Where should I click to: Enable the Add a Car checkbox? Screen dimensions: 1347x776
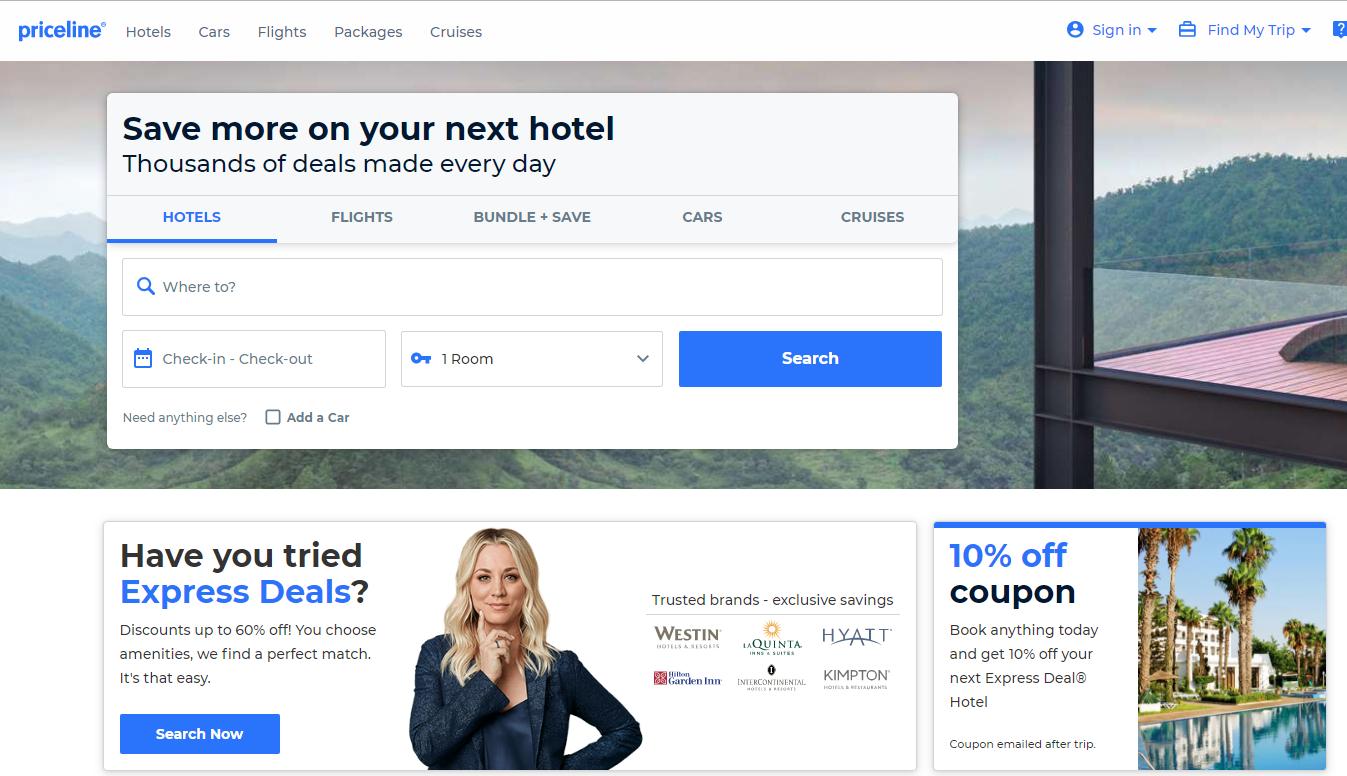272,417
